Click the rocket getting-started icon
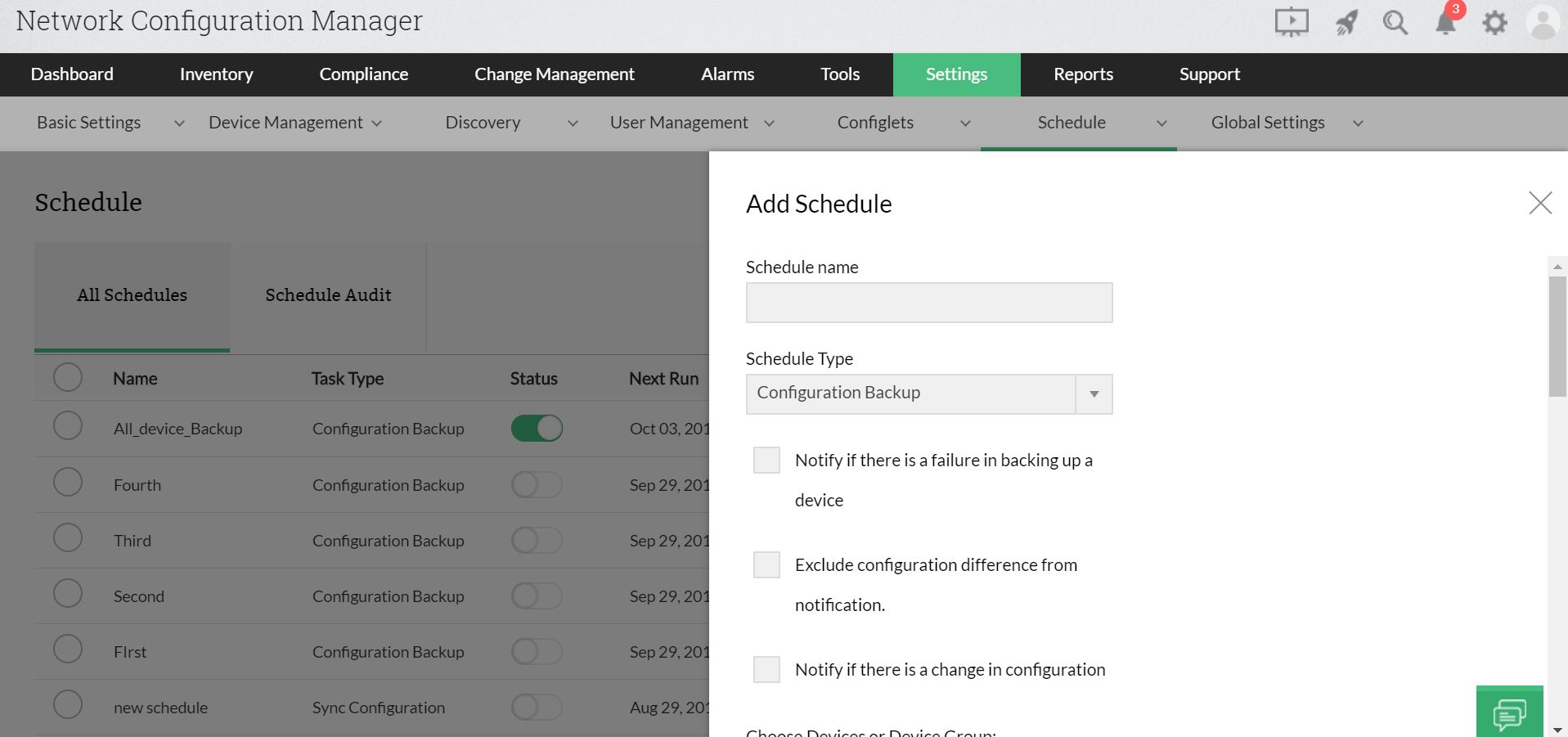The height and width of the screenshot is (737, 1568). pyautogui.click(x=1345, y=22)
